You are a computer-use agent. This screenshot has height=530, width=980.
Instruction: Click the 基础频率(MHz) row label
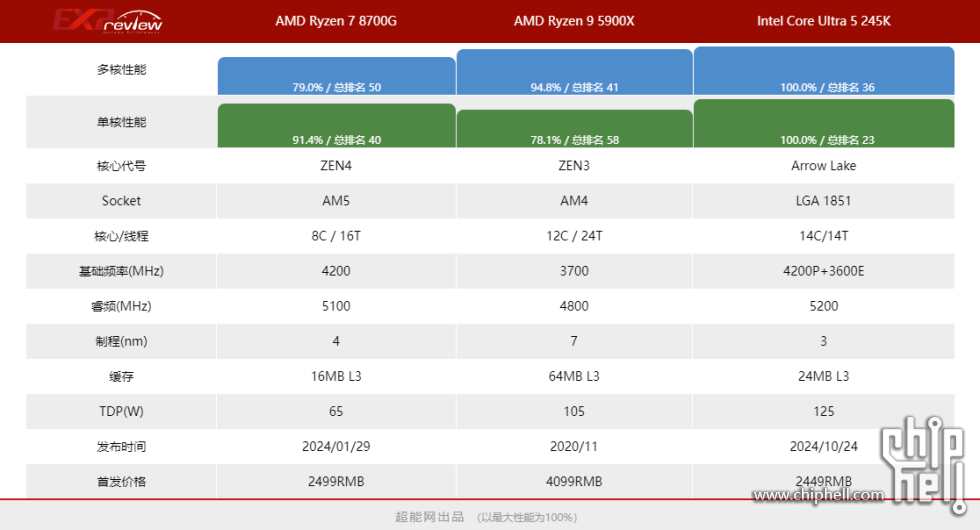pos(121,271)
